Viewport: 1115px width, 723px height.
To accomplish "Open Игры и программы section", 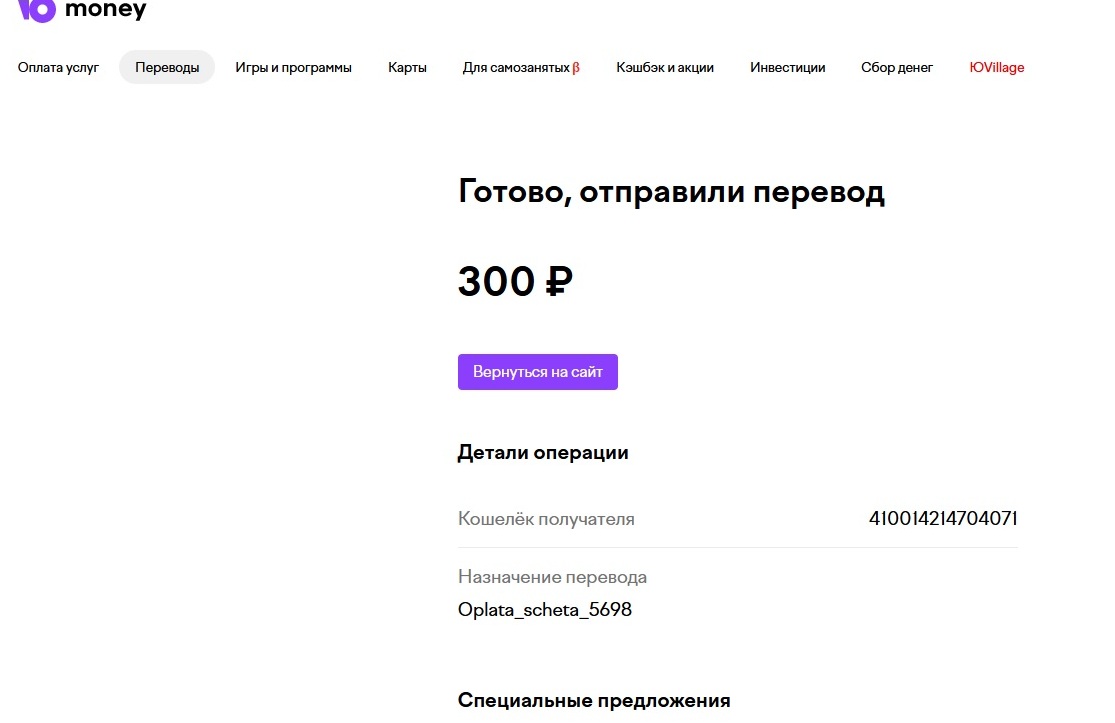I will pyautogui.click(x=294, y=68).
